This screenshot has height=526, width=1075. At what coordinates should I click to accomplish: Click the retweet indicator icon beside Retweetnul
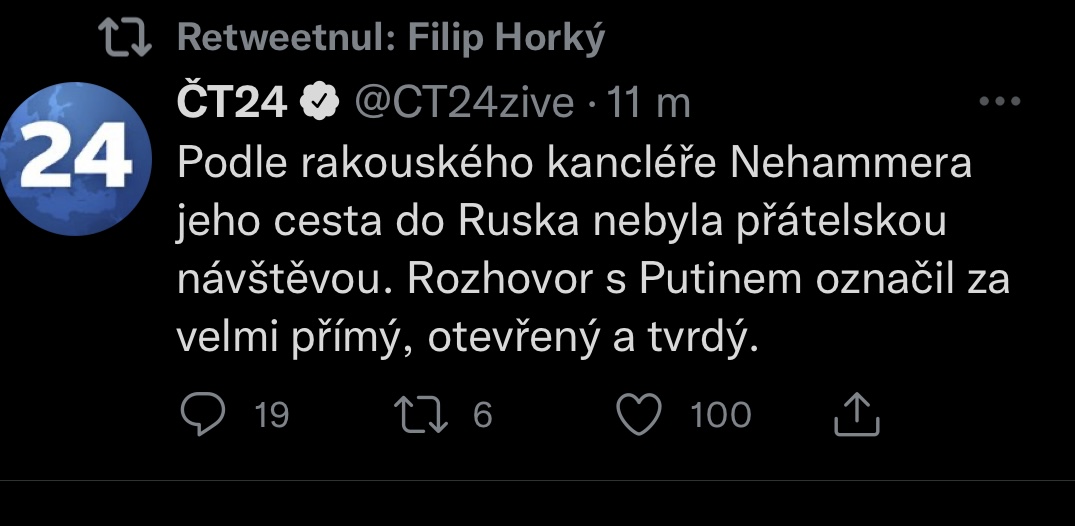[x=127, y=38]
